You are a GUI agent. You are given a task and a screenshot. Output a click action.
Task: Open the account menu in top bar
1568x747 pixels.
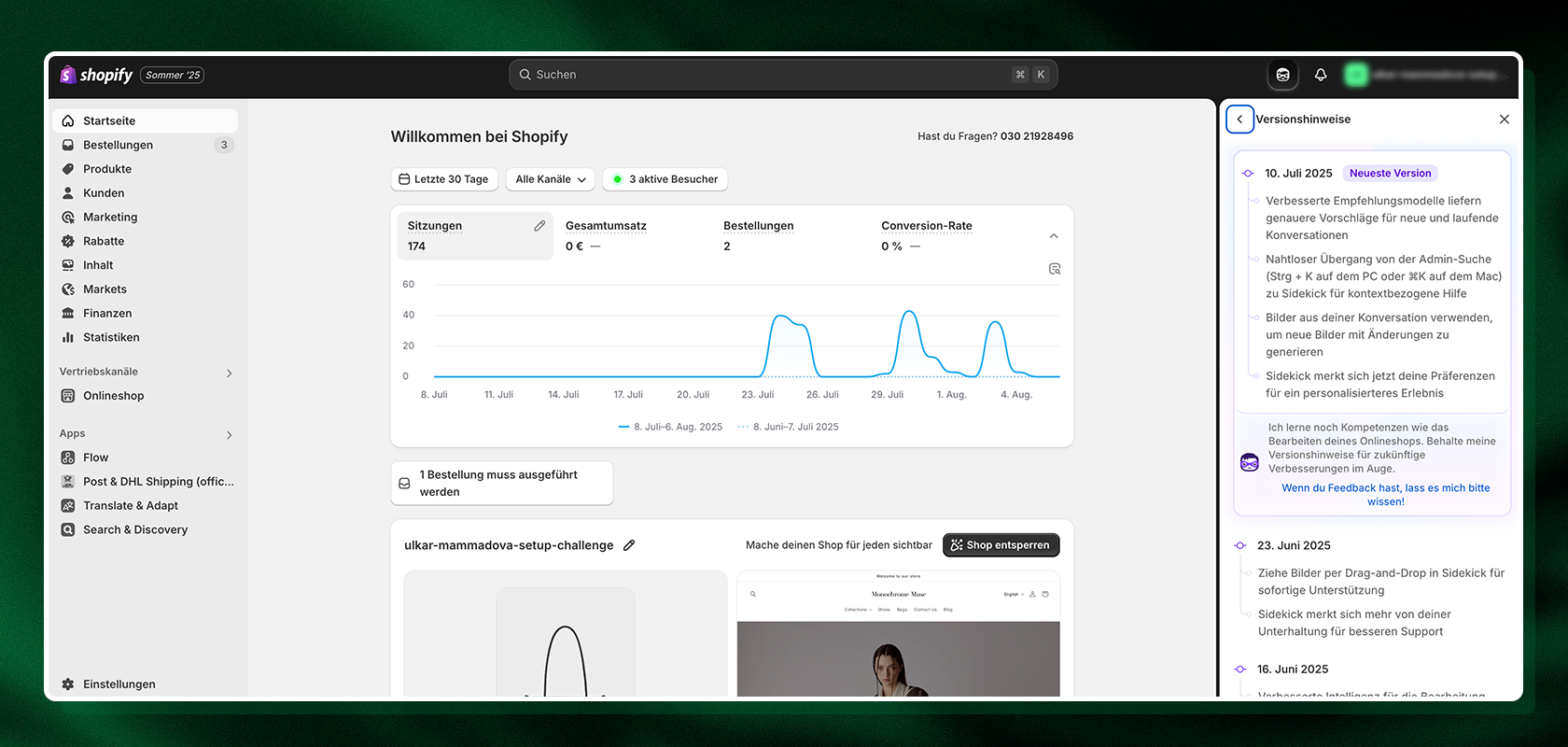click(1426, 75)
